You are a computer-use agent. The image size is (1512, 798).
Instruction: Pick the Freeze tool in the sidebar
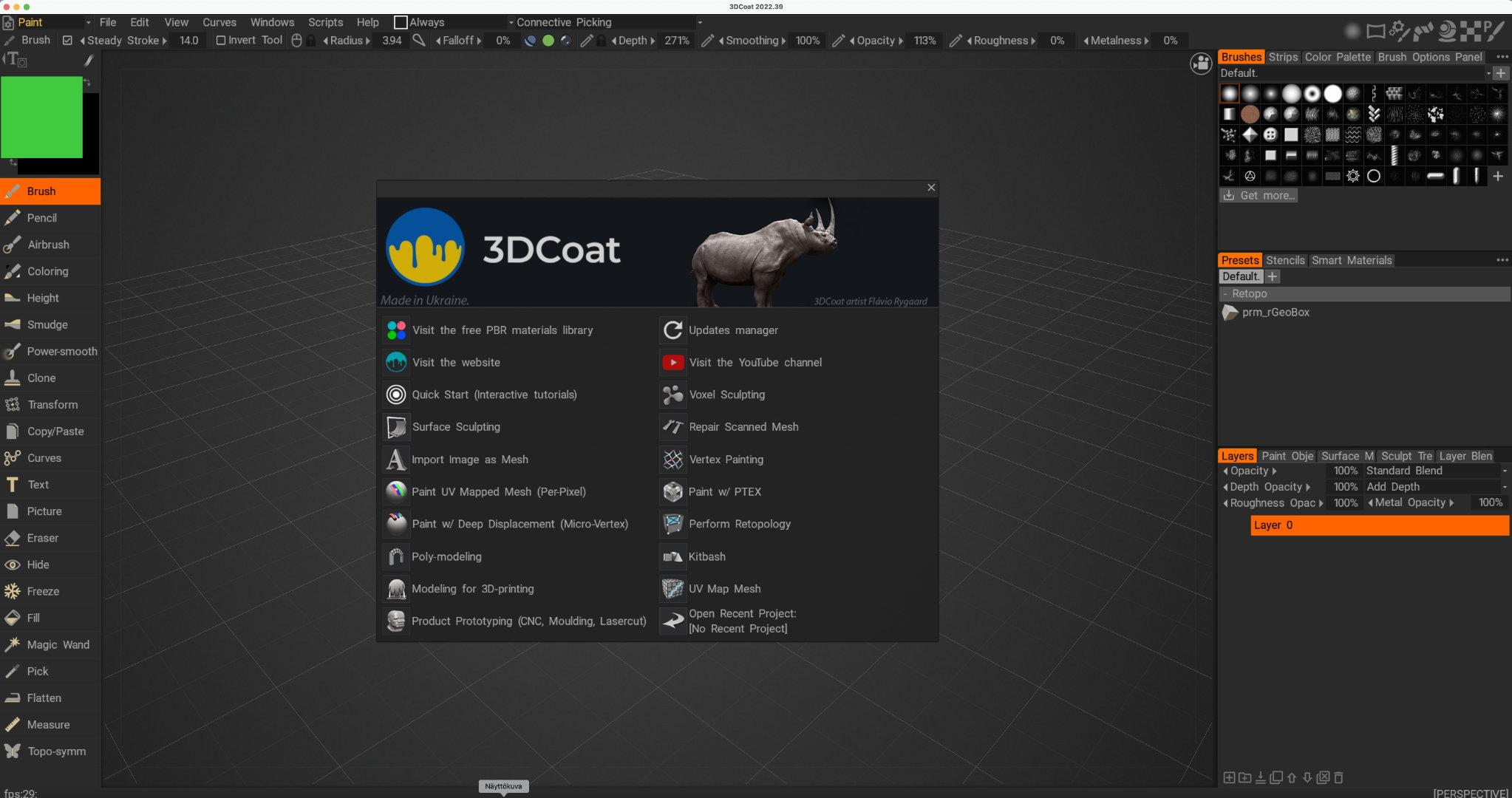click(43, 591)
